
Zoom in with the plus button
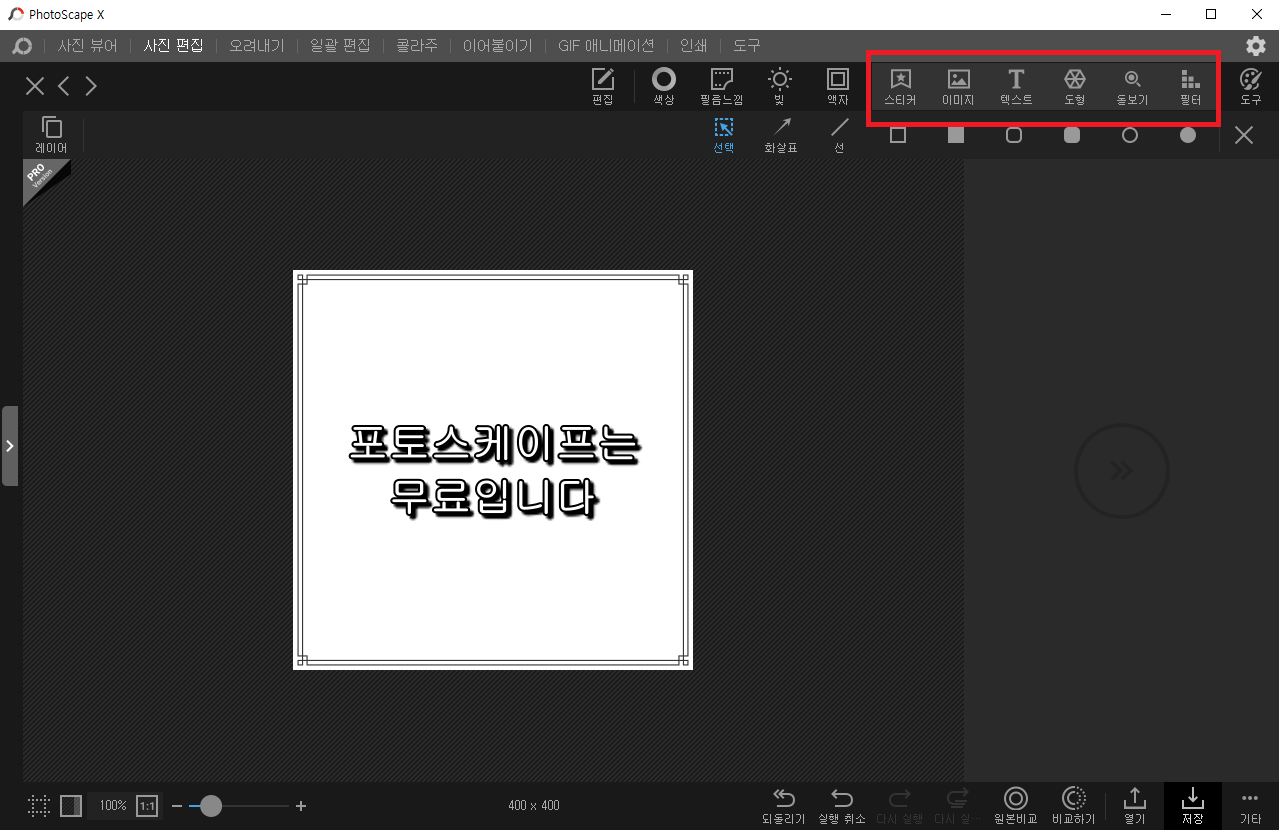(301, 806)
